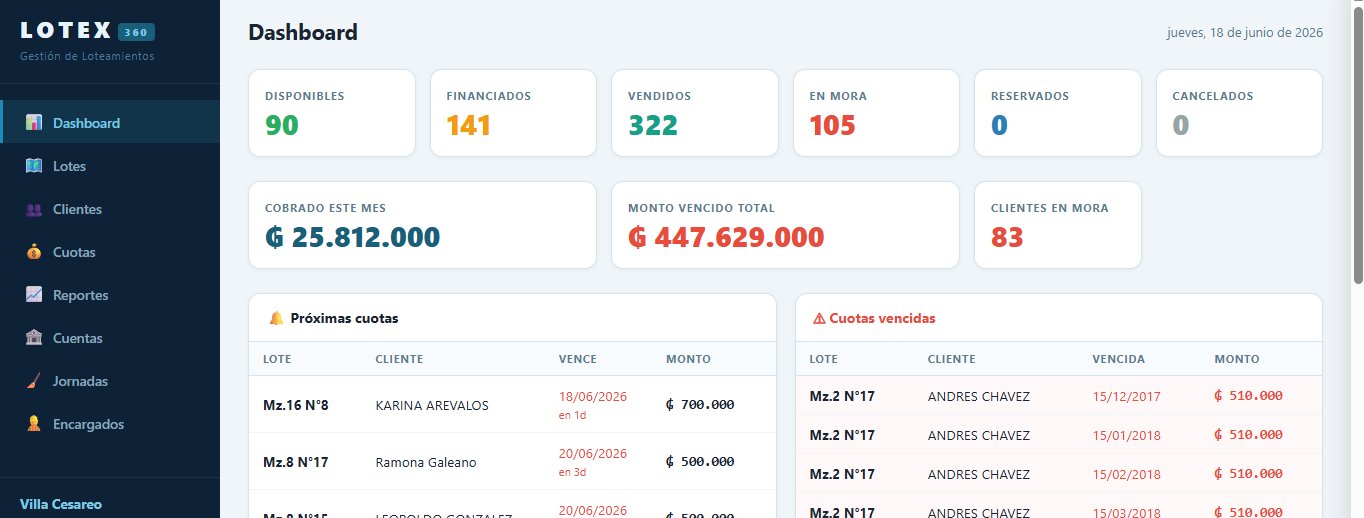Screen dimensions: 1364x518
Task: Go to the Lotes section
Action: point(110,166)
